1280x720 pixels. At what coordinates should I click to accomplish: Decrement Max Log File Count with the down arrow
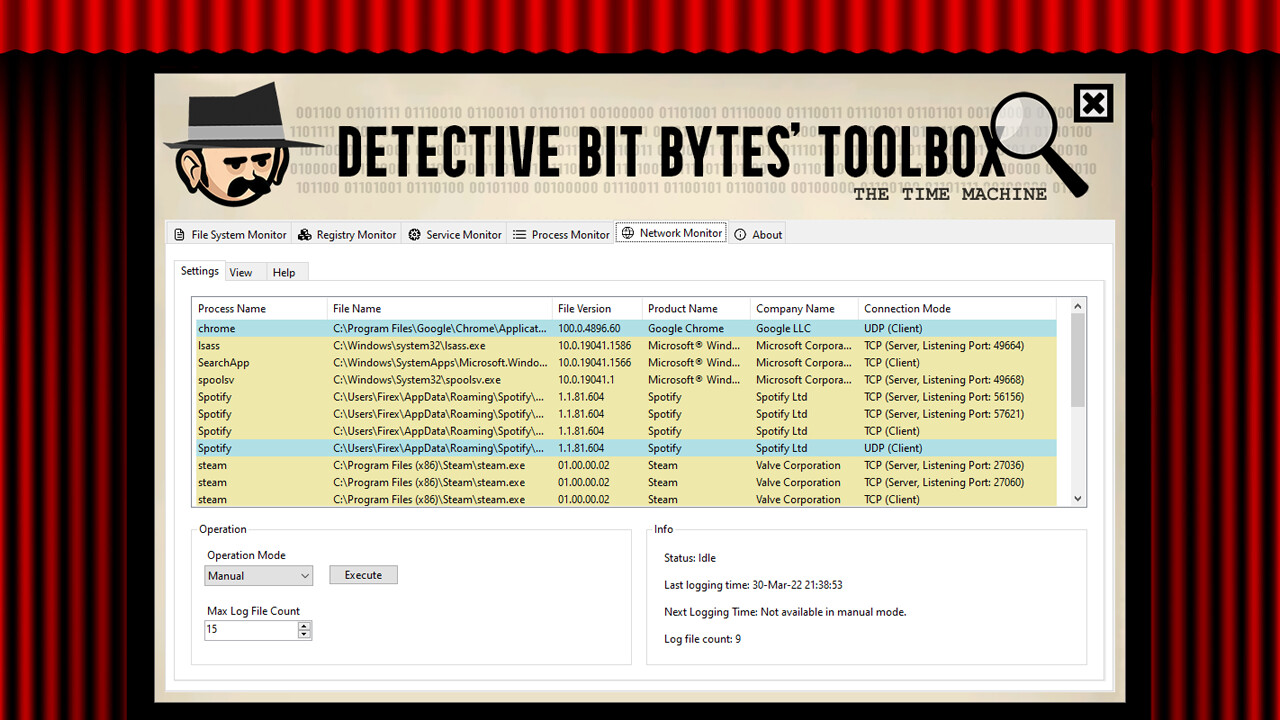[303, 634]
